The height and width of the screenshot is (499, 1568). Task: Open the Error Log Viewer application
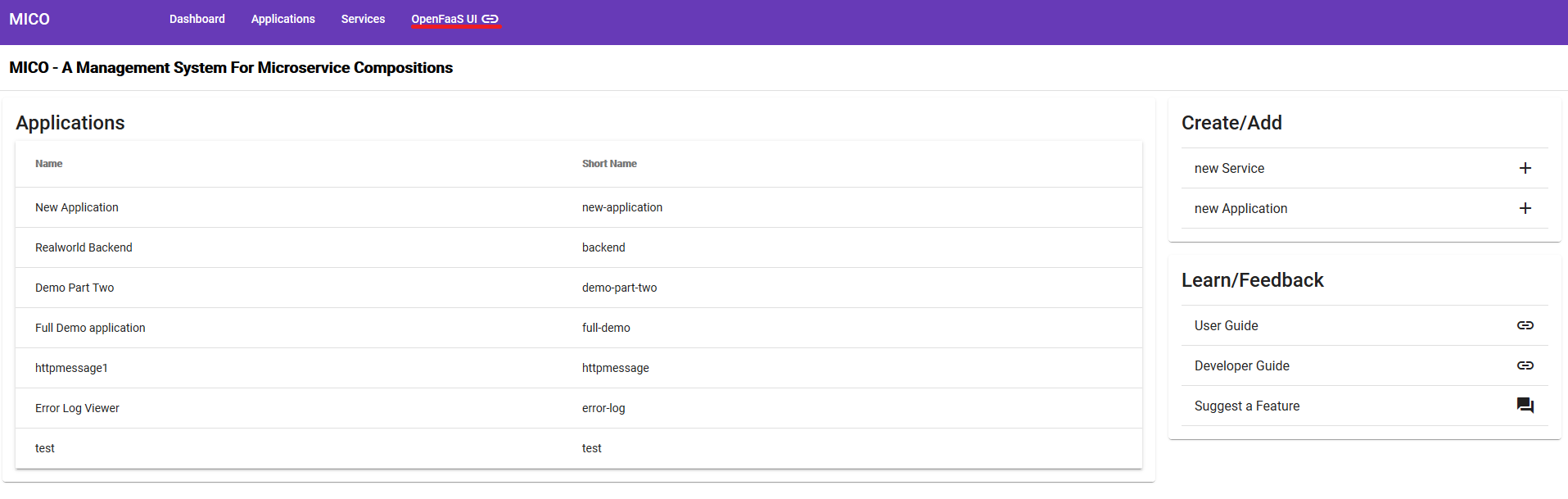579,408
